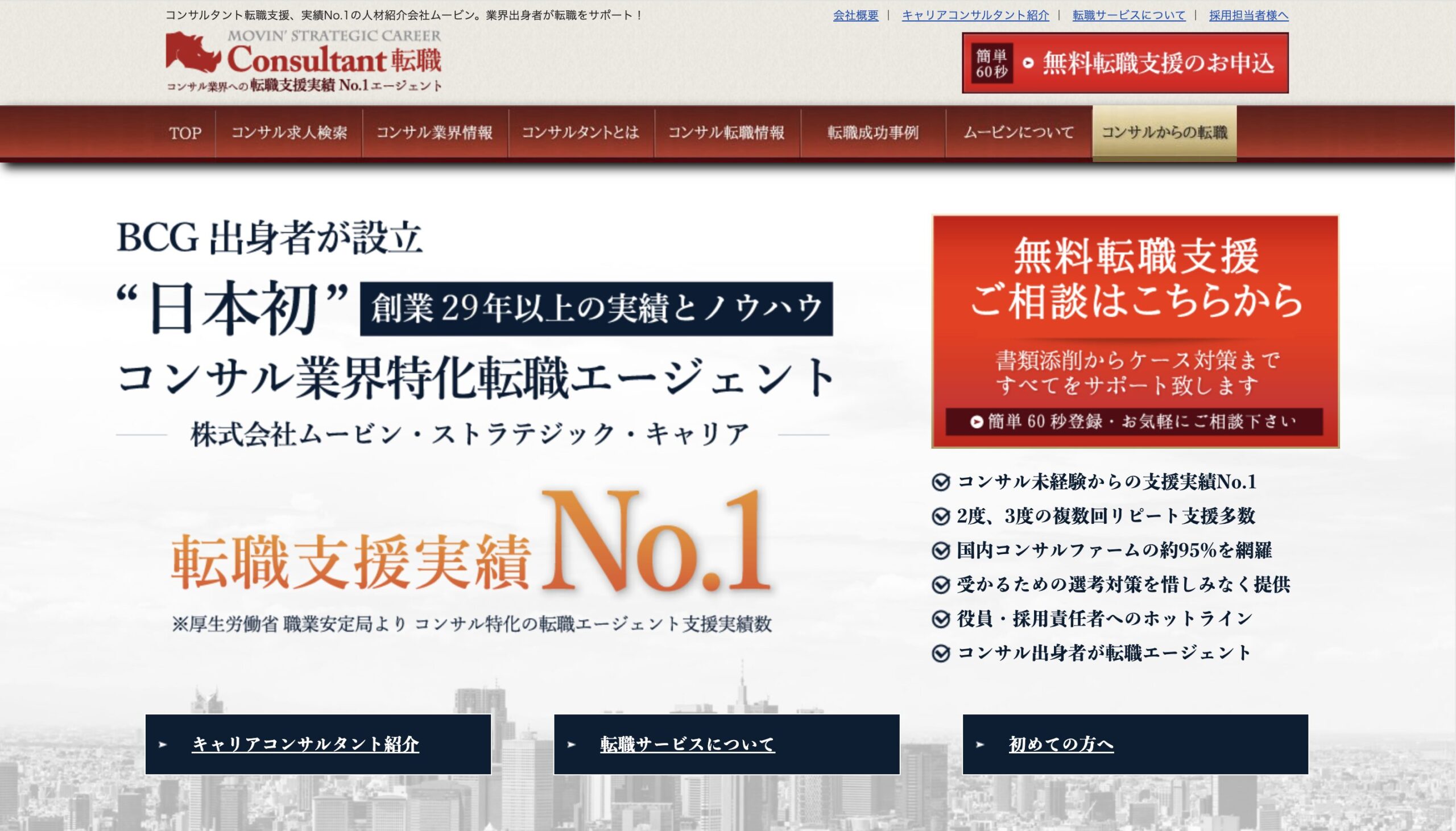Click arrow icon before 初めての方へ button

point(980,744)
